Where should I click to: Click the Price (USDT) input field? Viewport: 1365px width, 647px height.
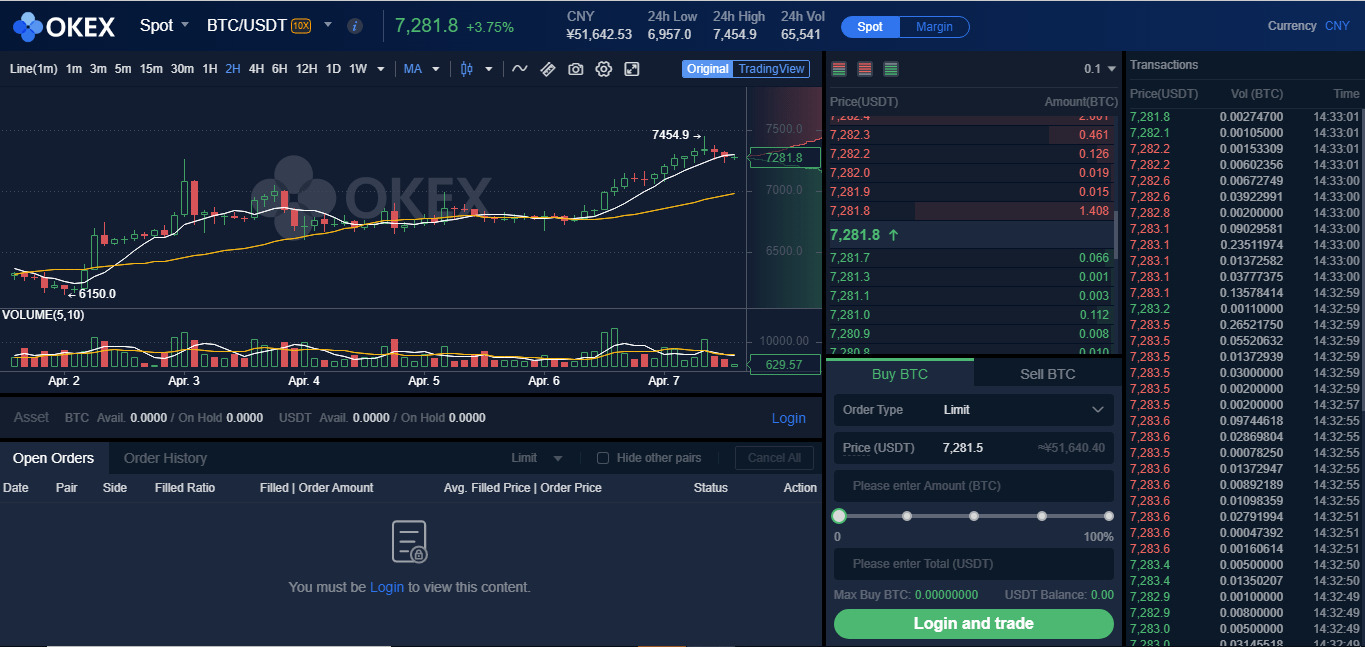[x=973, y=448]
